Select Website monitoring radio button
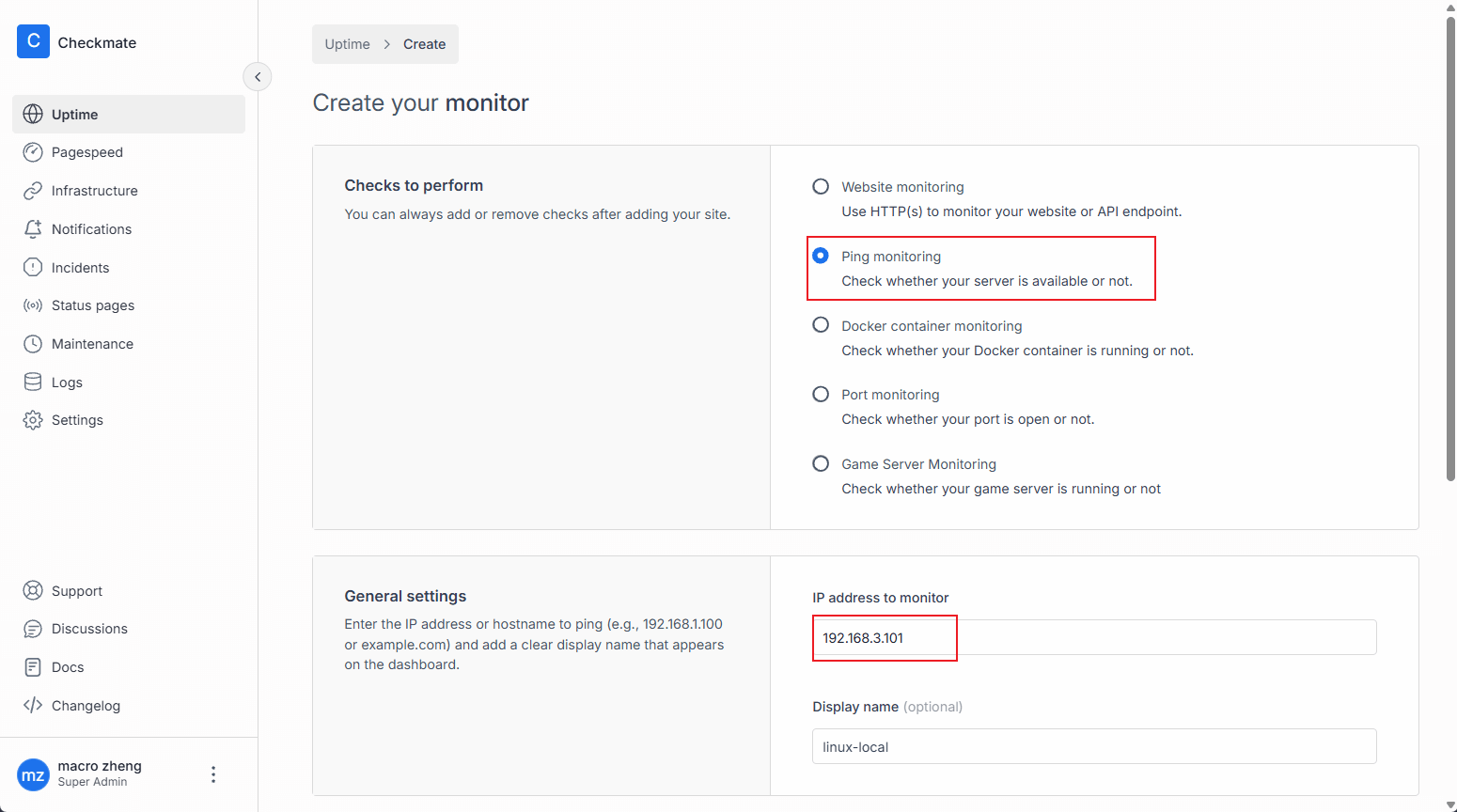 coord(821,187)
